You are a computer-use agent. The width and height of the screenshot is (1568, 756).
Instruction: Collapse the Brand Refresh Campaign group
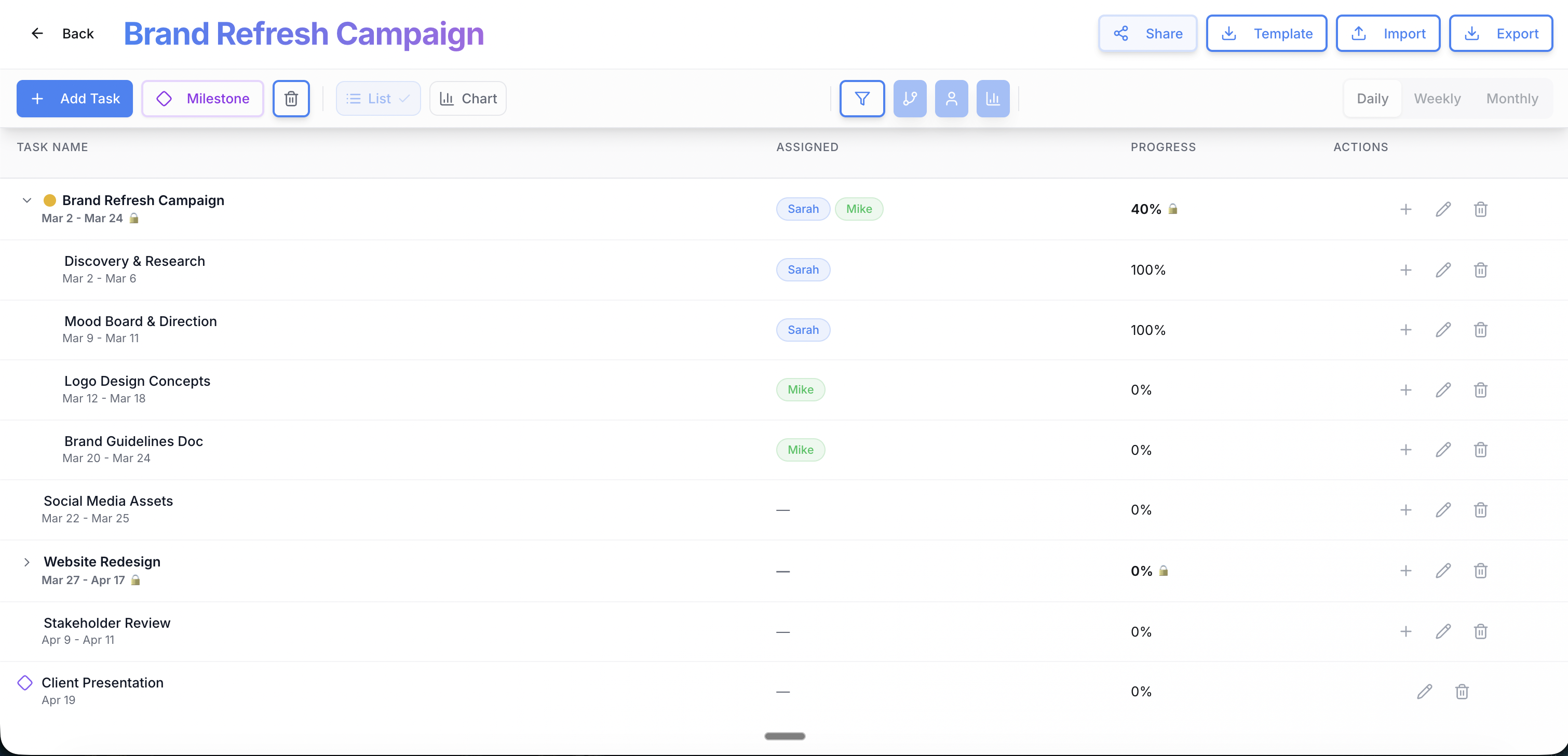pos(27,200)
